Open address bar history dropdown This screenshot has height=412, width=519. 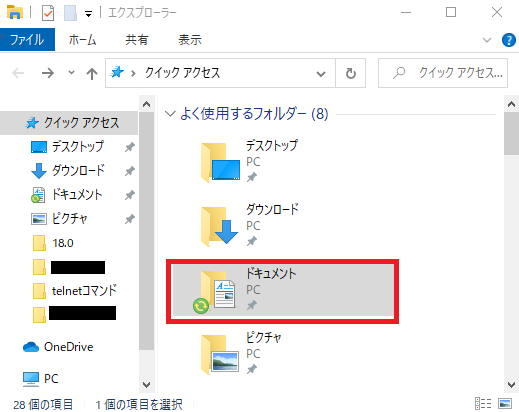pos(321,73)
